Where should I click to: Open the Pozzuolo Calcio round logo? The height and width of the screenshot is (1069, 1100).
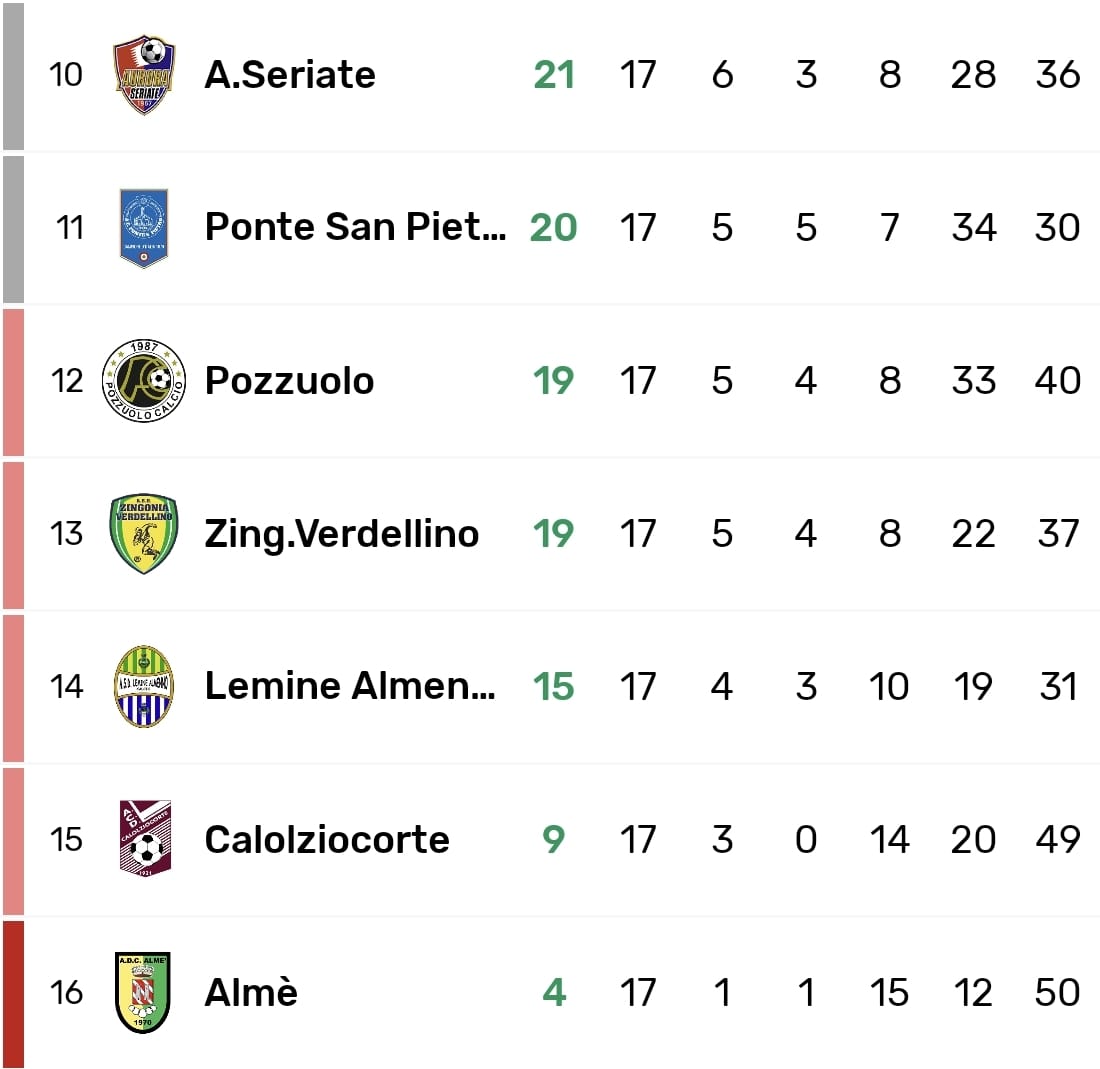tap(144, 381)
